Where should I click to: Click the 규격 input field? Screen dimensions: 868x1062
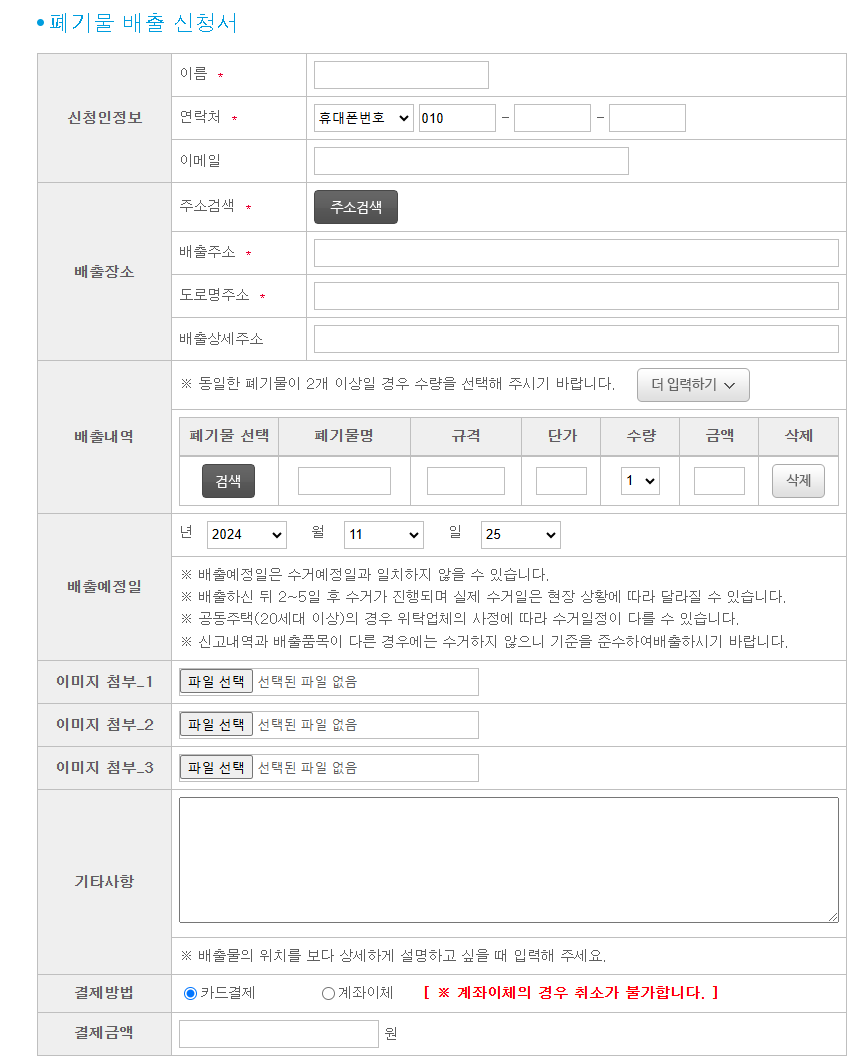pyautogui.click(x=465, y=481)
